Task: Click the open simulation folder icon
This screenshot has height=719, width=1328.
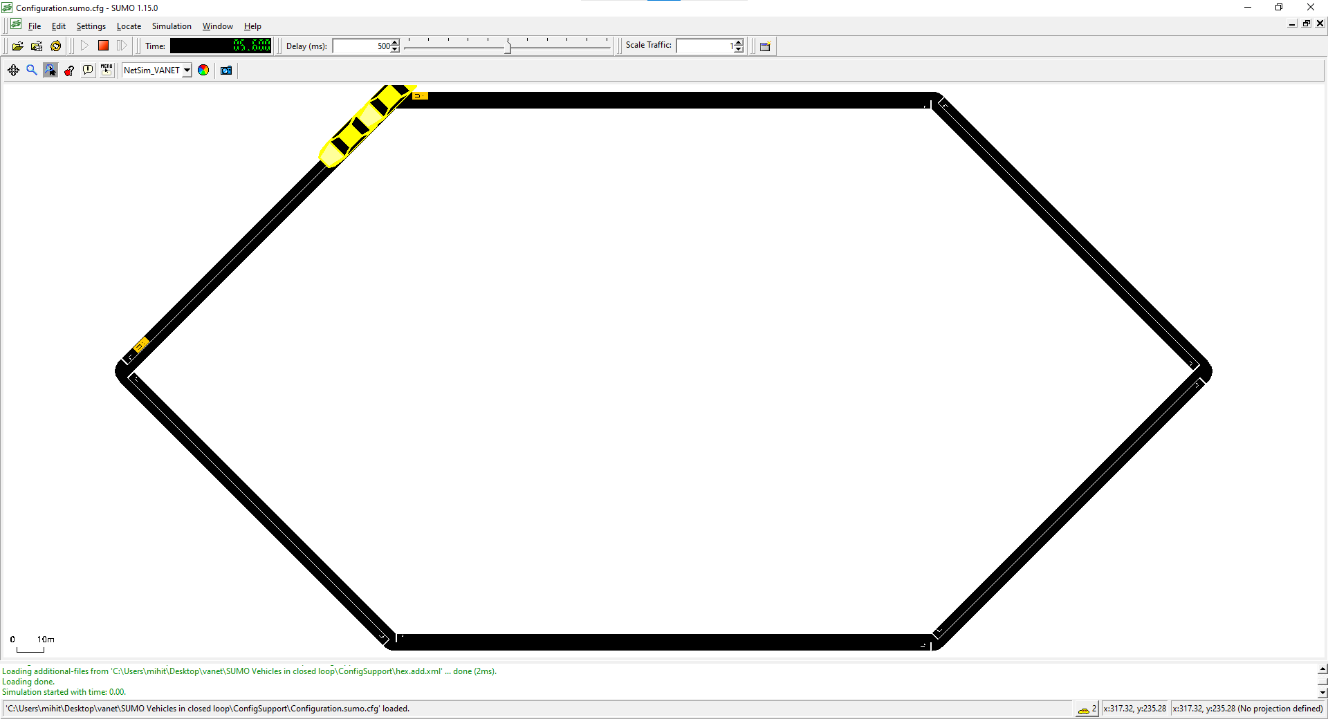Action: coord(17,46)
